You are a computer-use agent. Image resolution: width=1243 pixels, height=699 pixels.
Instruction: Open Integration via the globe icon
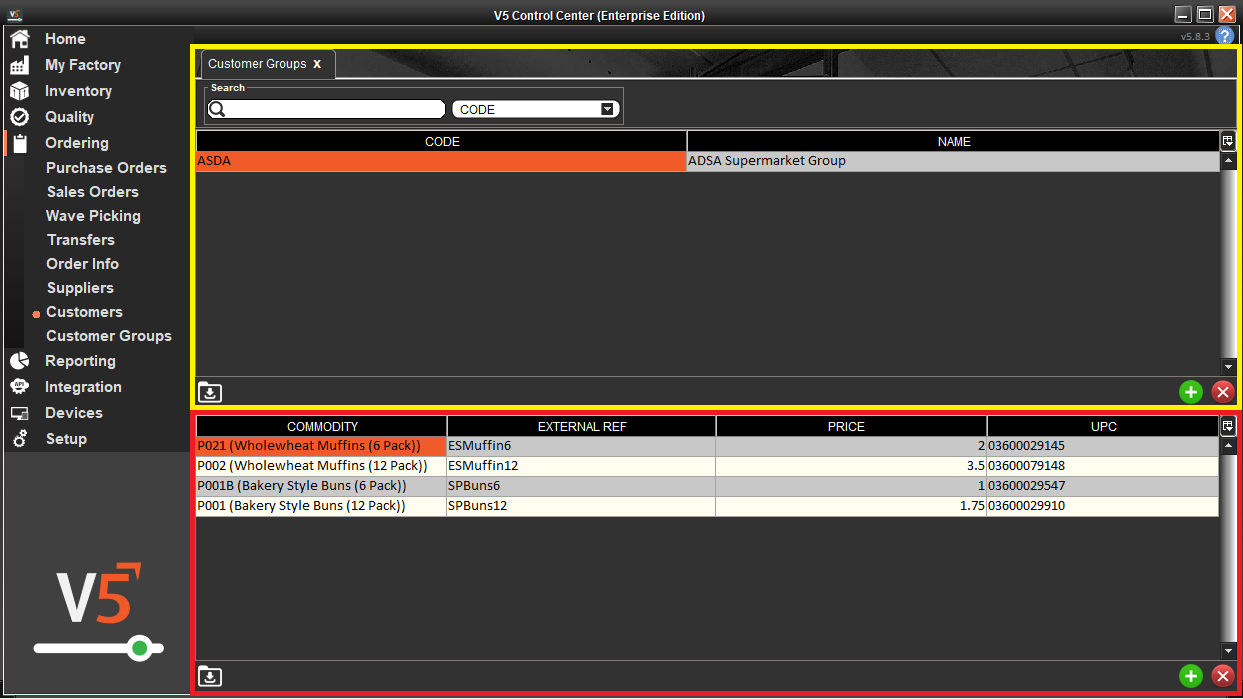pyautogui.click(x=18, y=386)
